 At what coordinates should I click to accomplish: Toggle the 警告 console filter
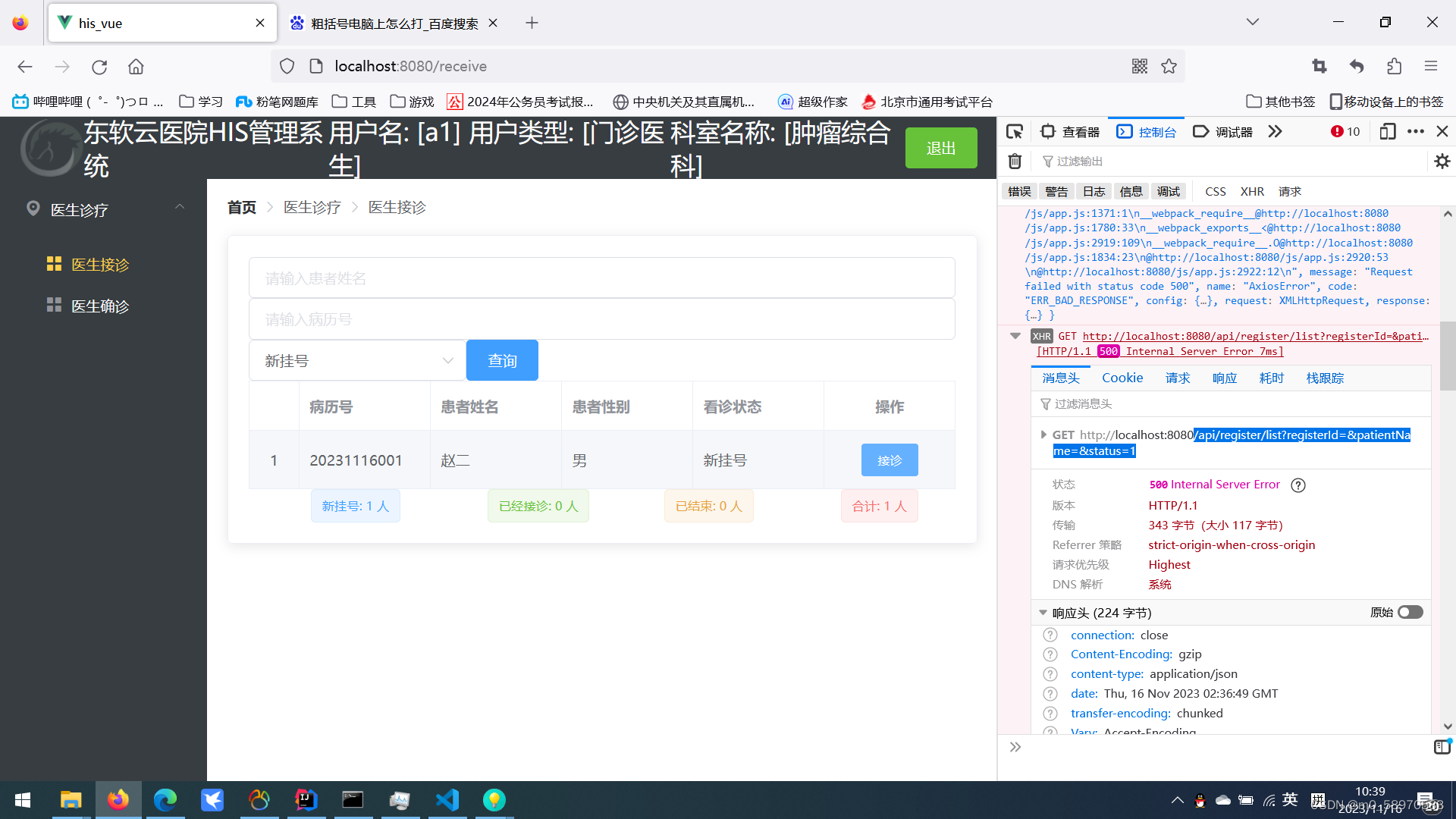tap(1056, 191)
